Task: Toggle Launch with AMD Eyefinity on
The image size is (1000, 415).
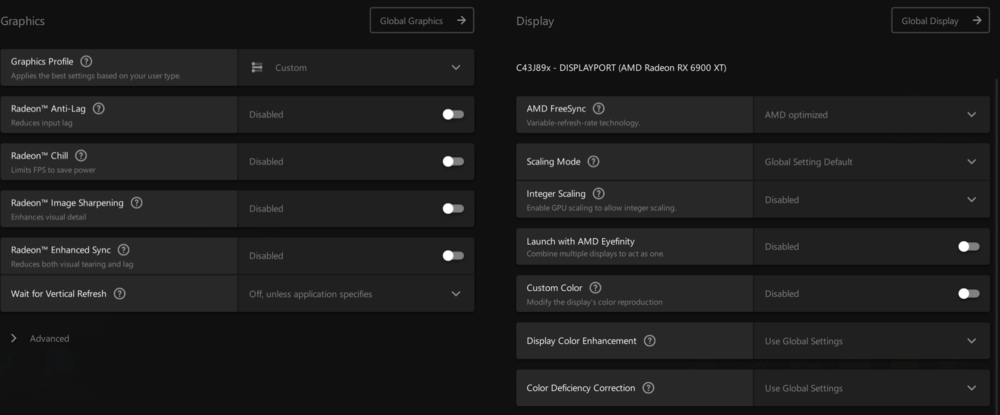Action: (x=968, y=246)
